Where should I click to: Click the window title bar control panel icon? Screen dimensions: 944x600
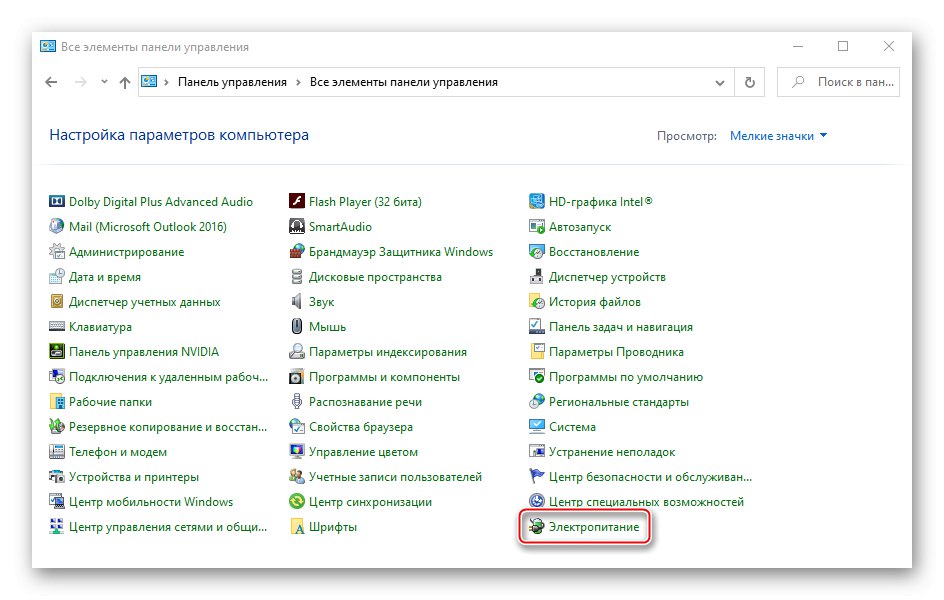[48, 46]
